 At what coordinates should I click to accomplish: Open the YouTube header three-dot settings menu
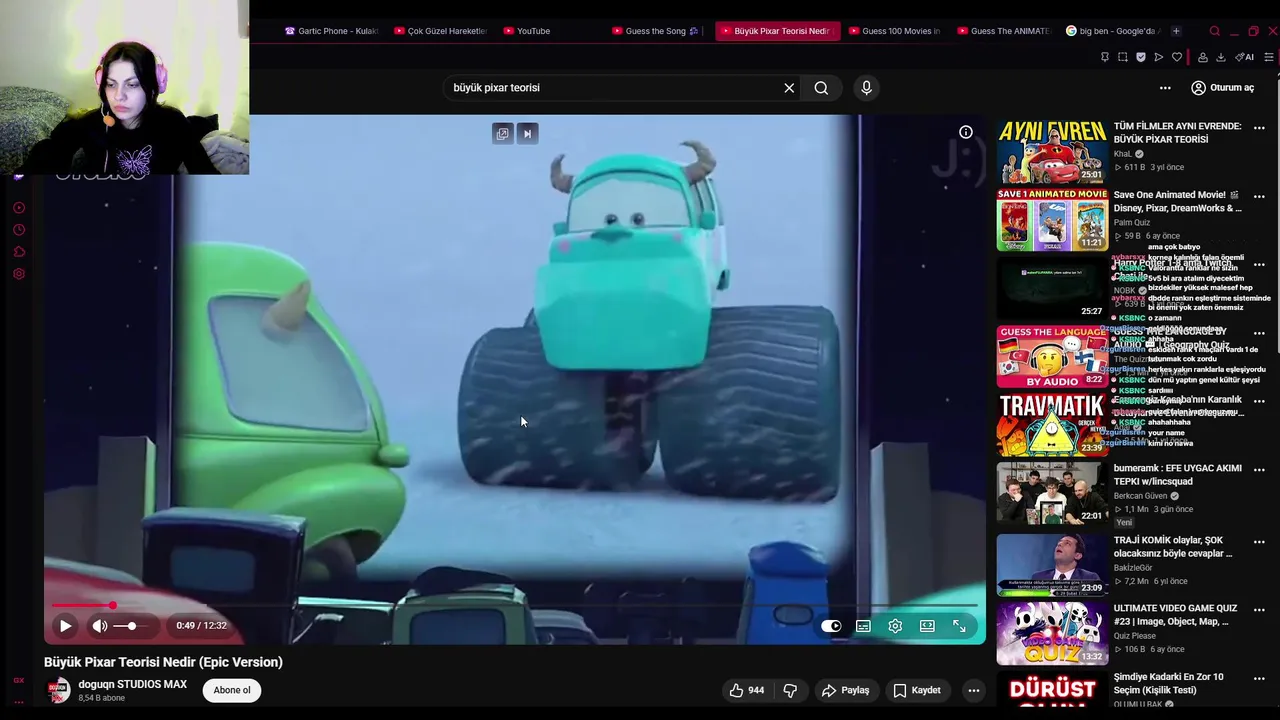1165,88
